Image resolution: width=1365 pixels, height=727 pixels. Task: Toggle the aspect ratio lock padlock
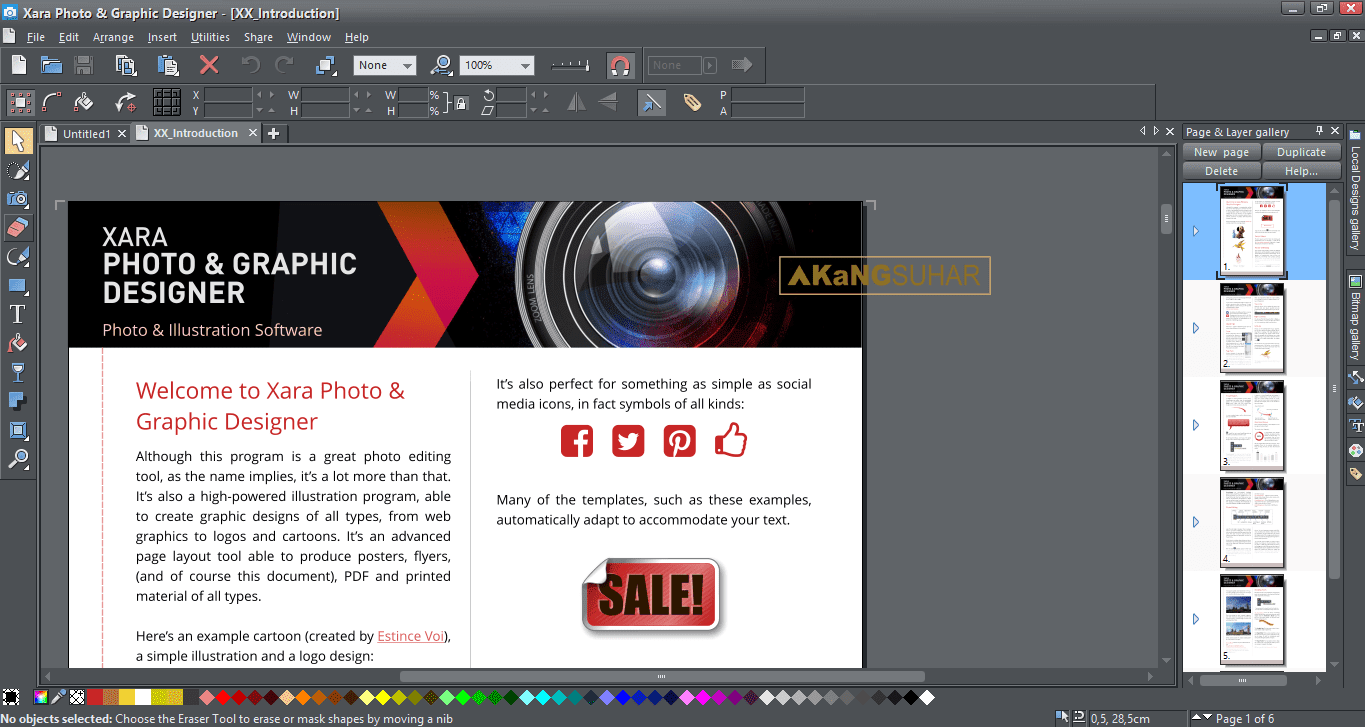click(x=460, y=103)
